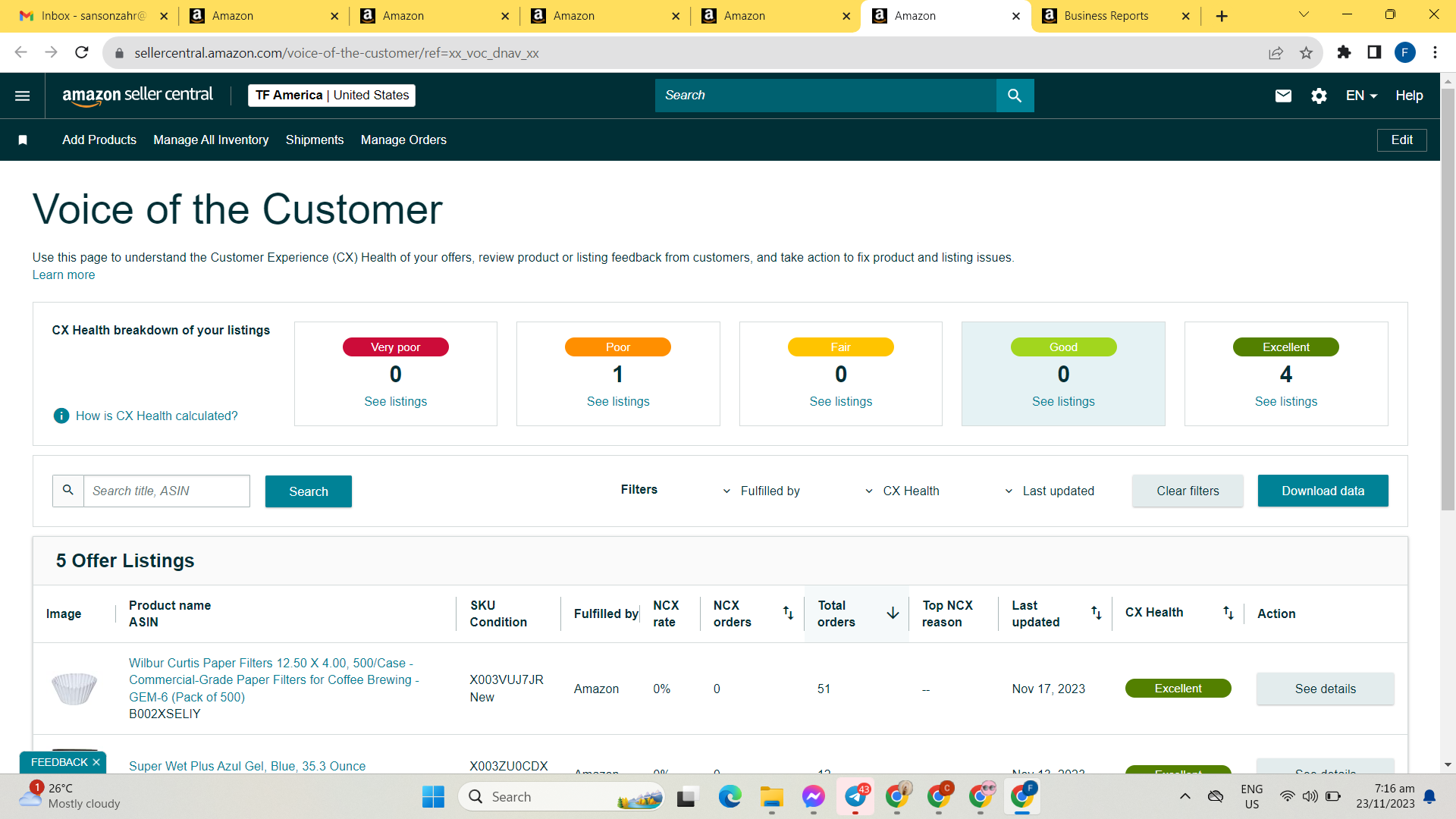This screenshot has height=819, width=1456.
Task: Open Microsoft Edge from the taskbar
Action: 730,797
